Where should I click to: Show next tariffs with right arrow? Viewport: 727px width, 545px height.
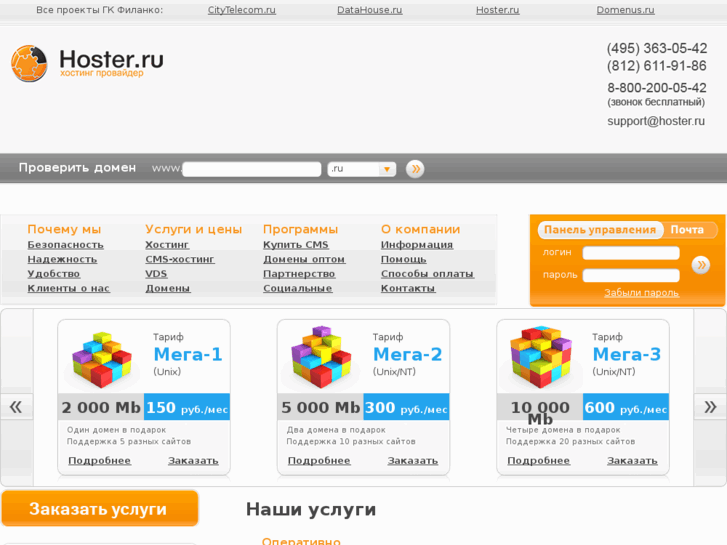point(710,407)
